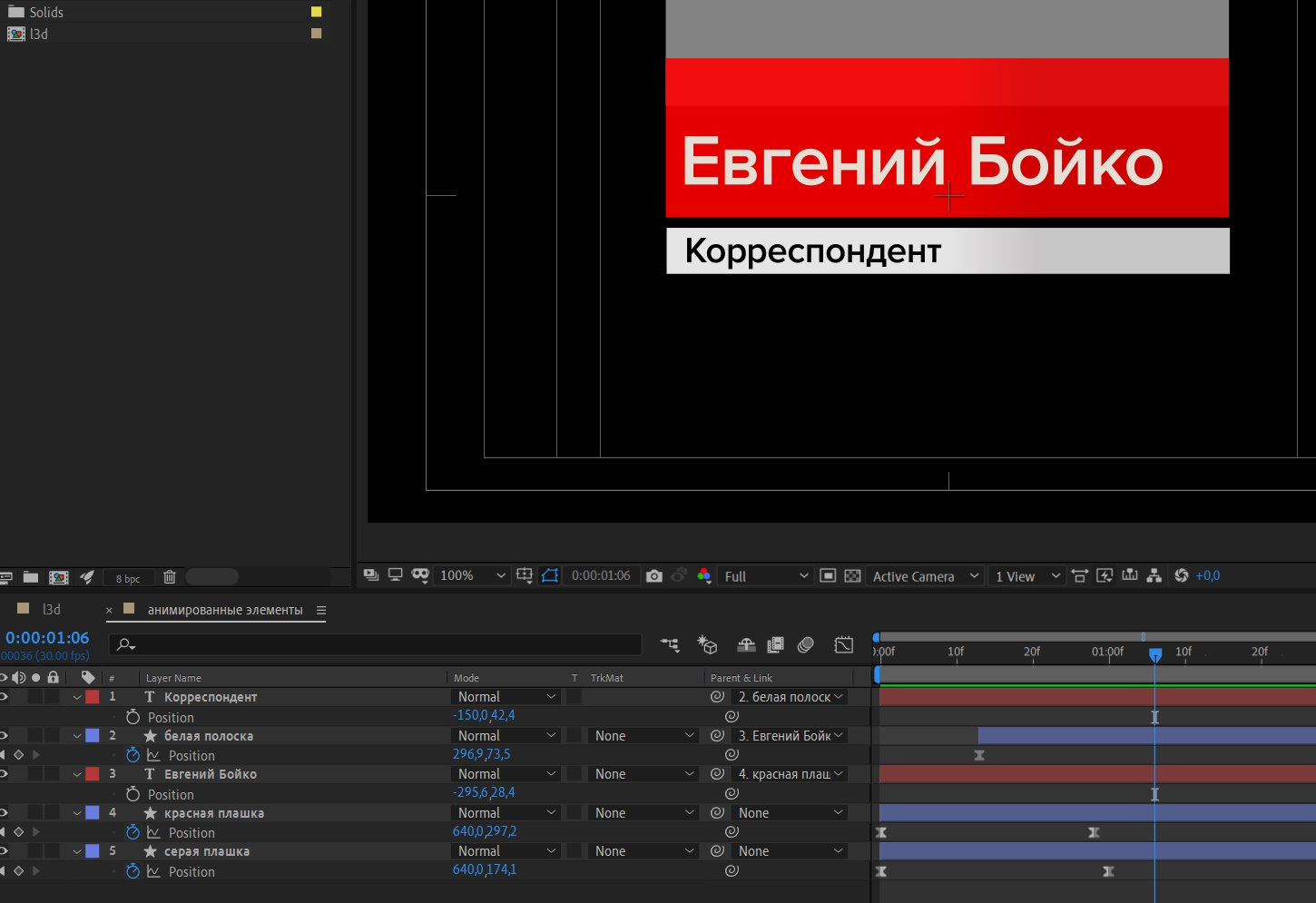Viewport: 1316px width, 903px height.
Task: Collapse the белая полоска layer twirl arrow
Action: point(77,736)
